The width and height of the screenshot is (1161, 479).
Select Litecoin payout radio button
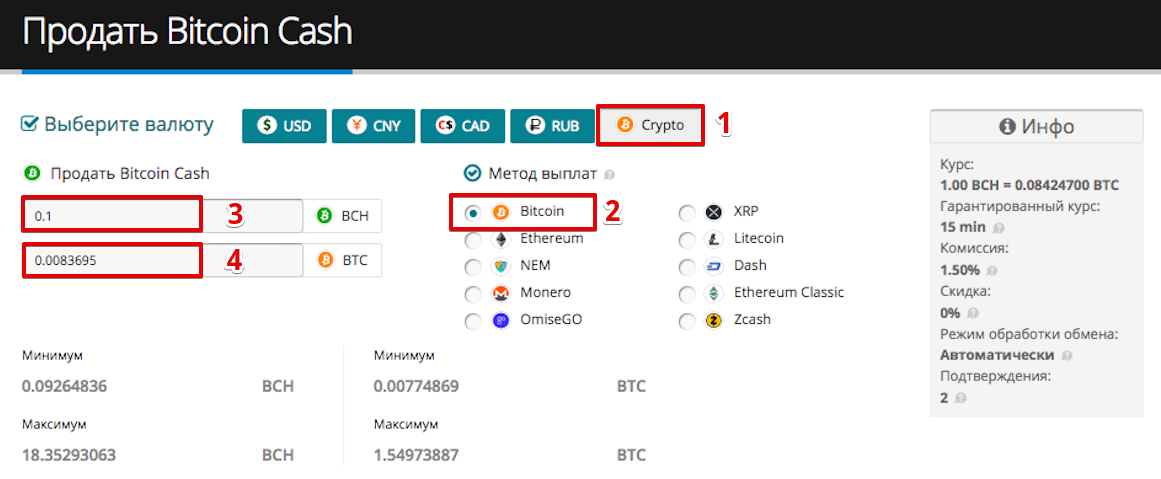[x=687, y=240]
